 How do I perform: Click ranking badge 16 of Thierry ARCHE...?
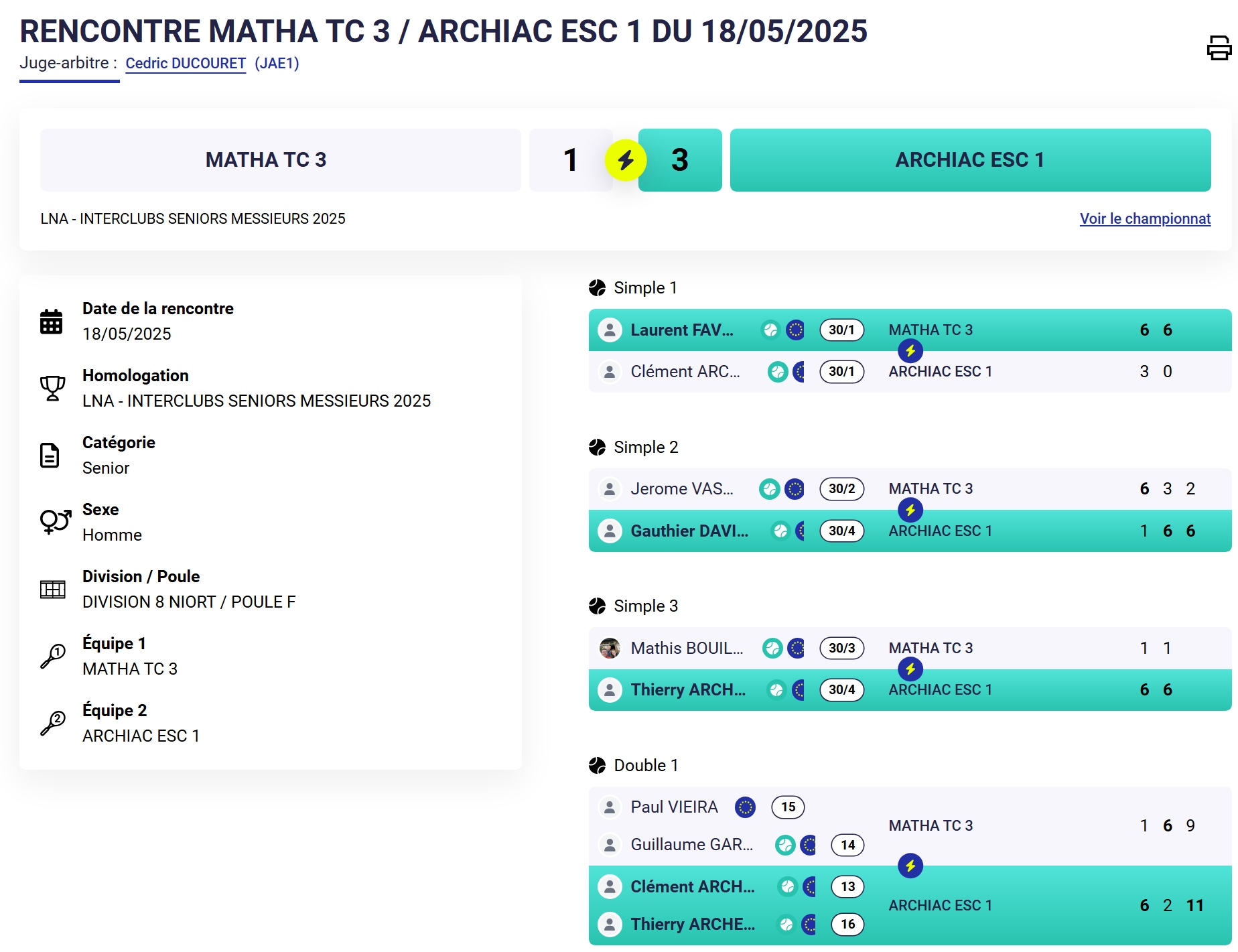(847, 925)
